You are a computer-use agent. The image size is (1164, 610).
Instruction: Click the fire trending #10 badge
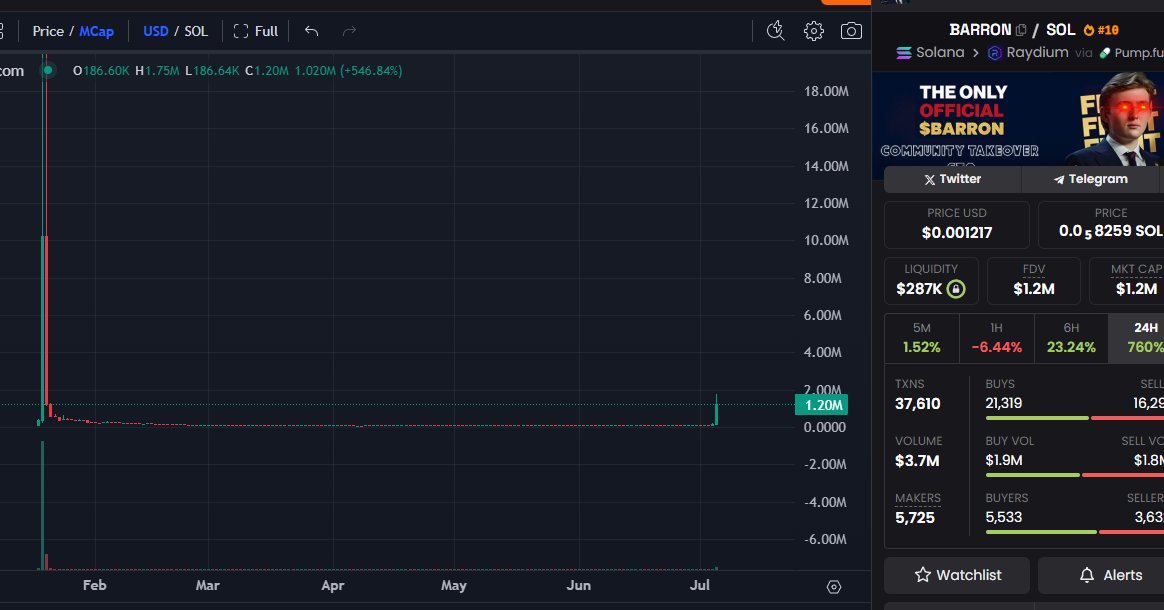click(1101, 30)
